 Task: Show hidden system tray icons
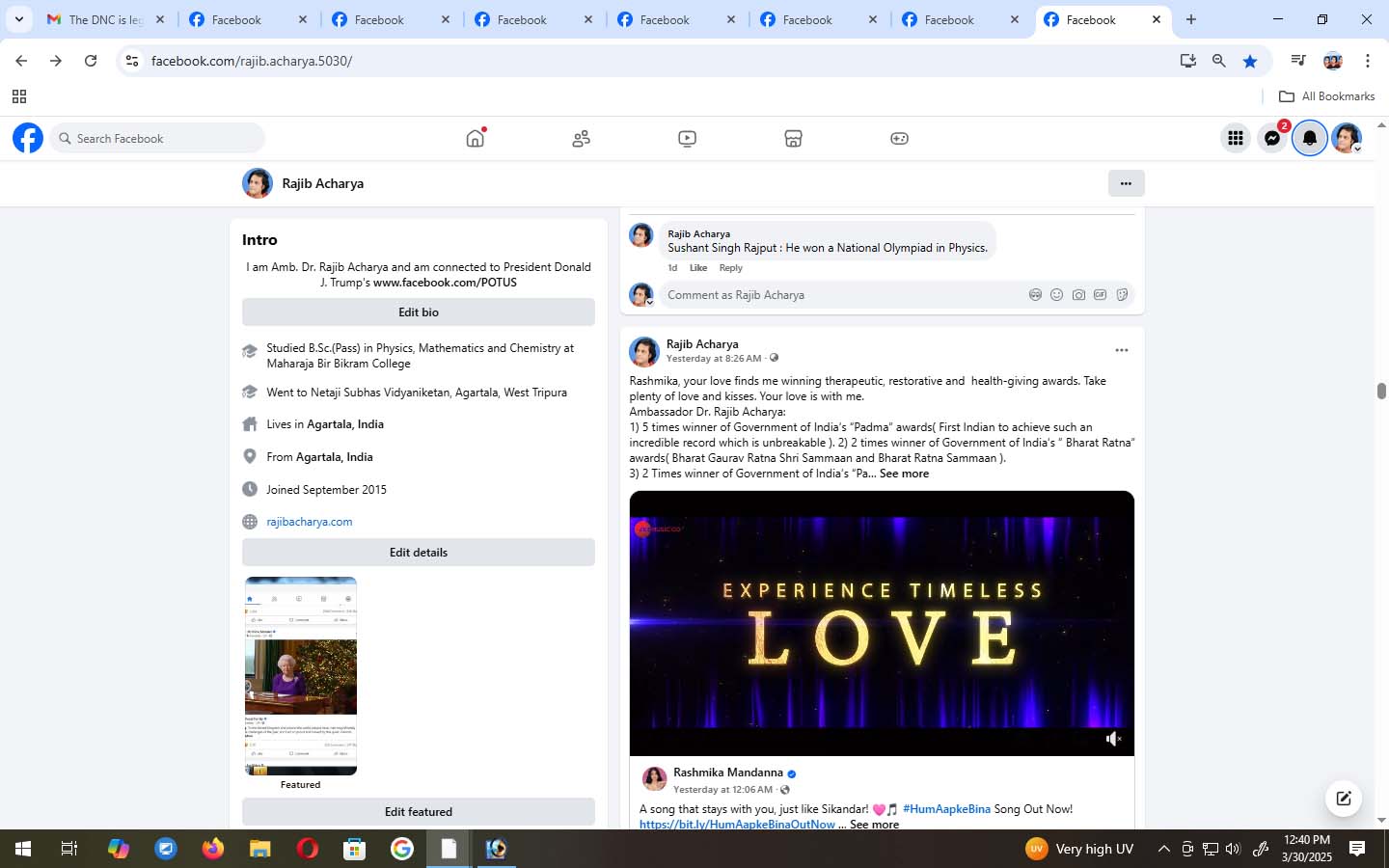[1163, 849]
